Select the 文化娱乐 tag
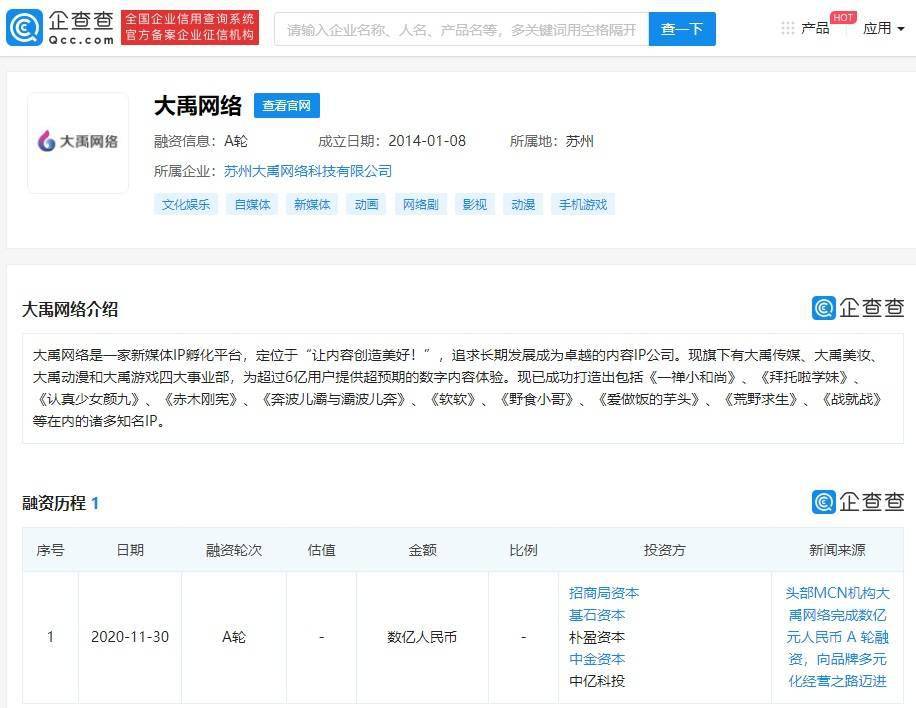The image size is (916, 708). [x=186, y=205]
